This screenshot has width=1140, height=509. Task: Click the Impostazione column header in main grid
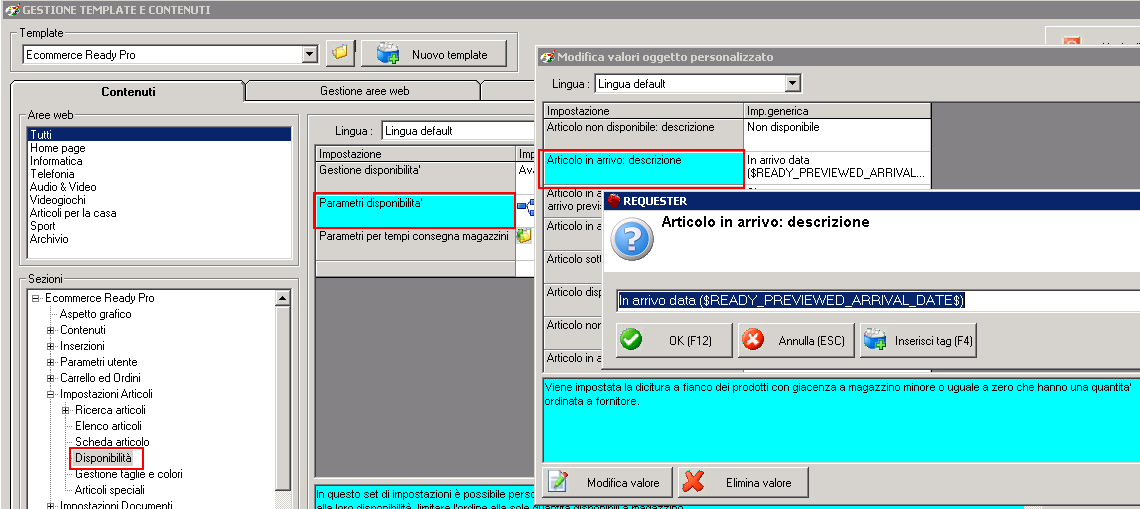click(x=416, y=154)
